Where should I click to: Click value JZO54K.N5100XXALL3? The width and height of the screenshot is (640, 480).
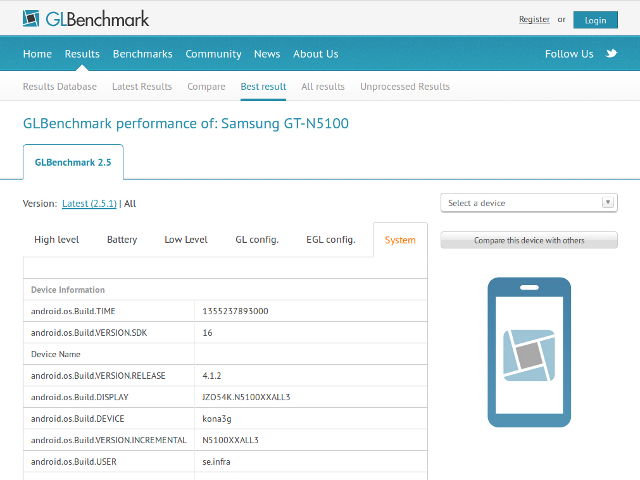[246, 397]
